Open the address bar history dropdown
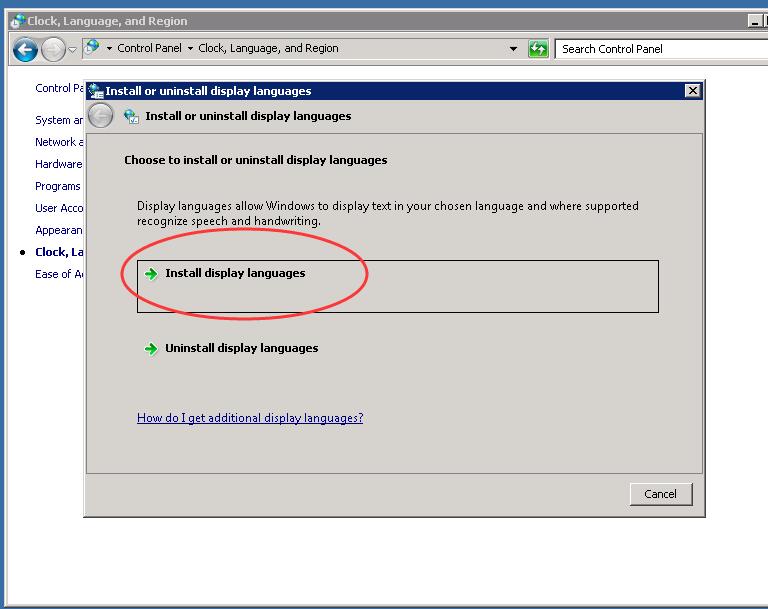768x609 pixels. 514,49
